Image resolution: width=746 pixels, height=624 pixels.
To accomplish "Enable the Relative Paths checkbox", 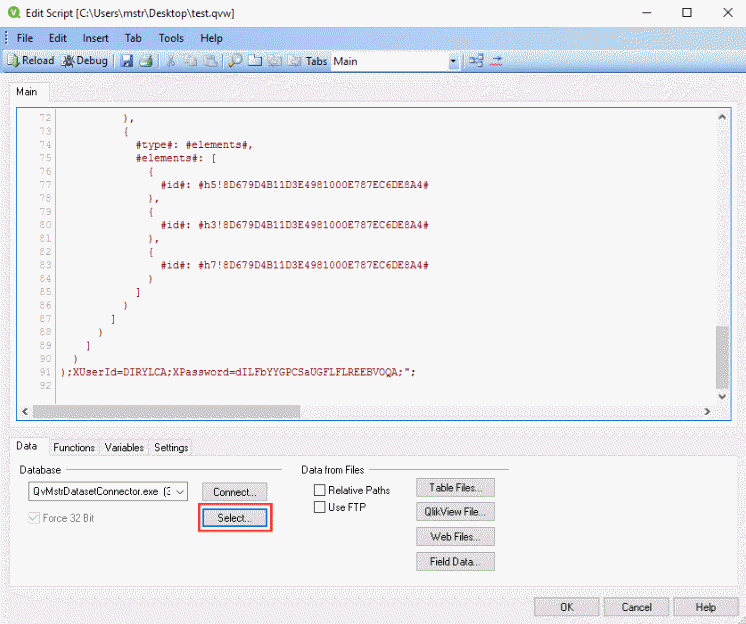I will click(x=320, y=490).
